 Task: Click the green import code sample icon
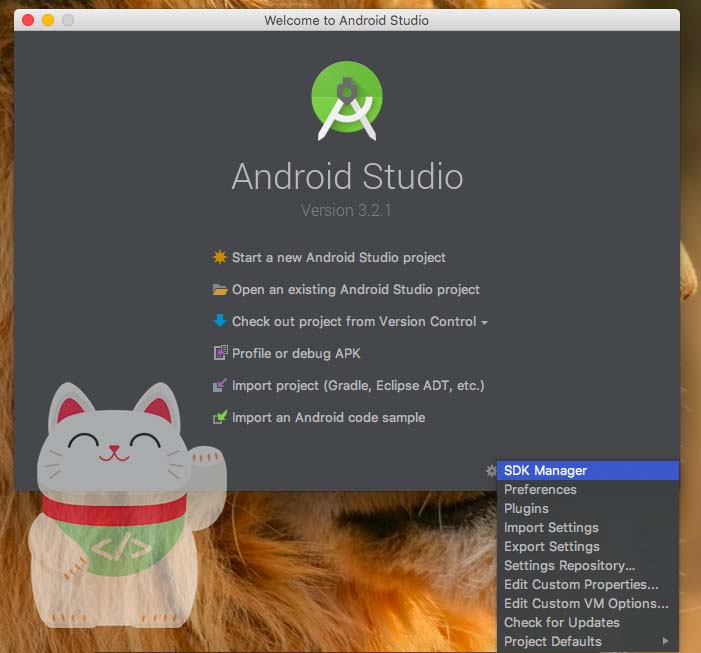tap(220, 417)
